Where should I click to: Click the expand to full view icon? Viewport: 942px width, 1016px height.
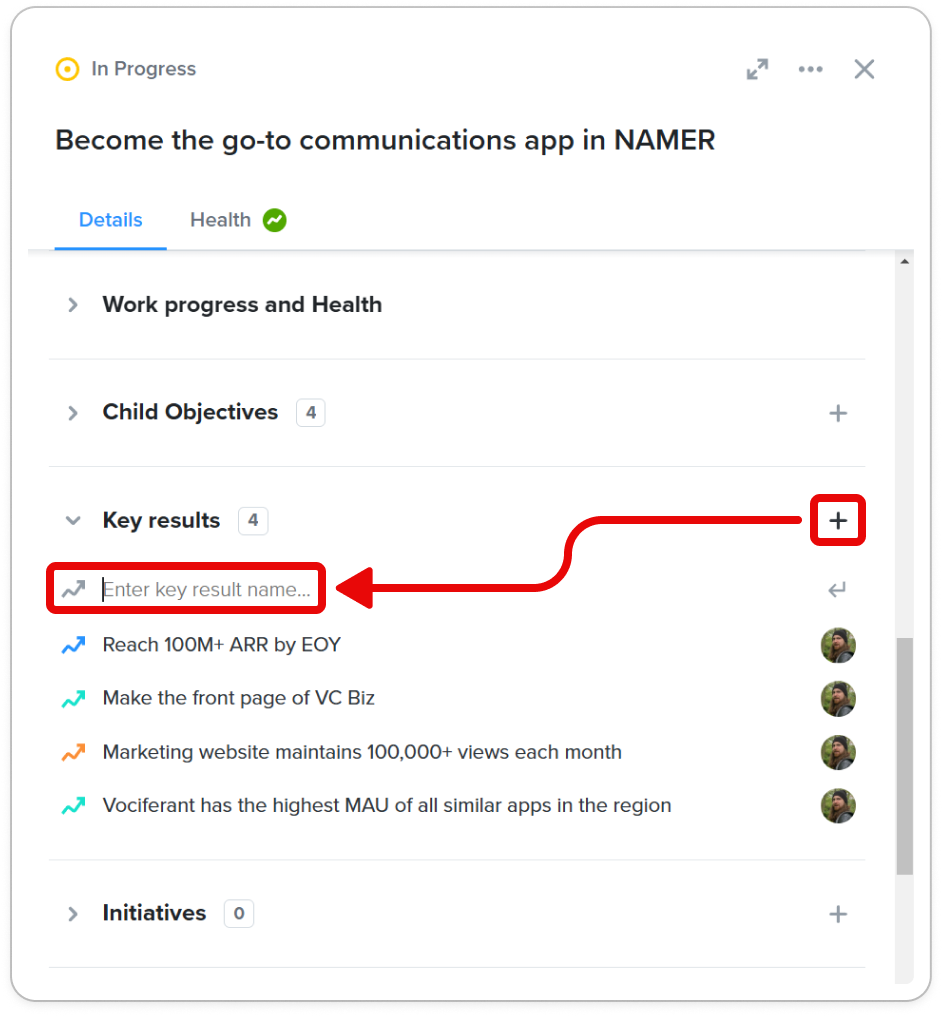click(757, 69)
